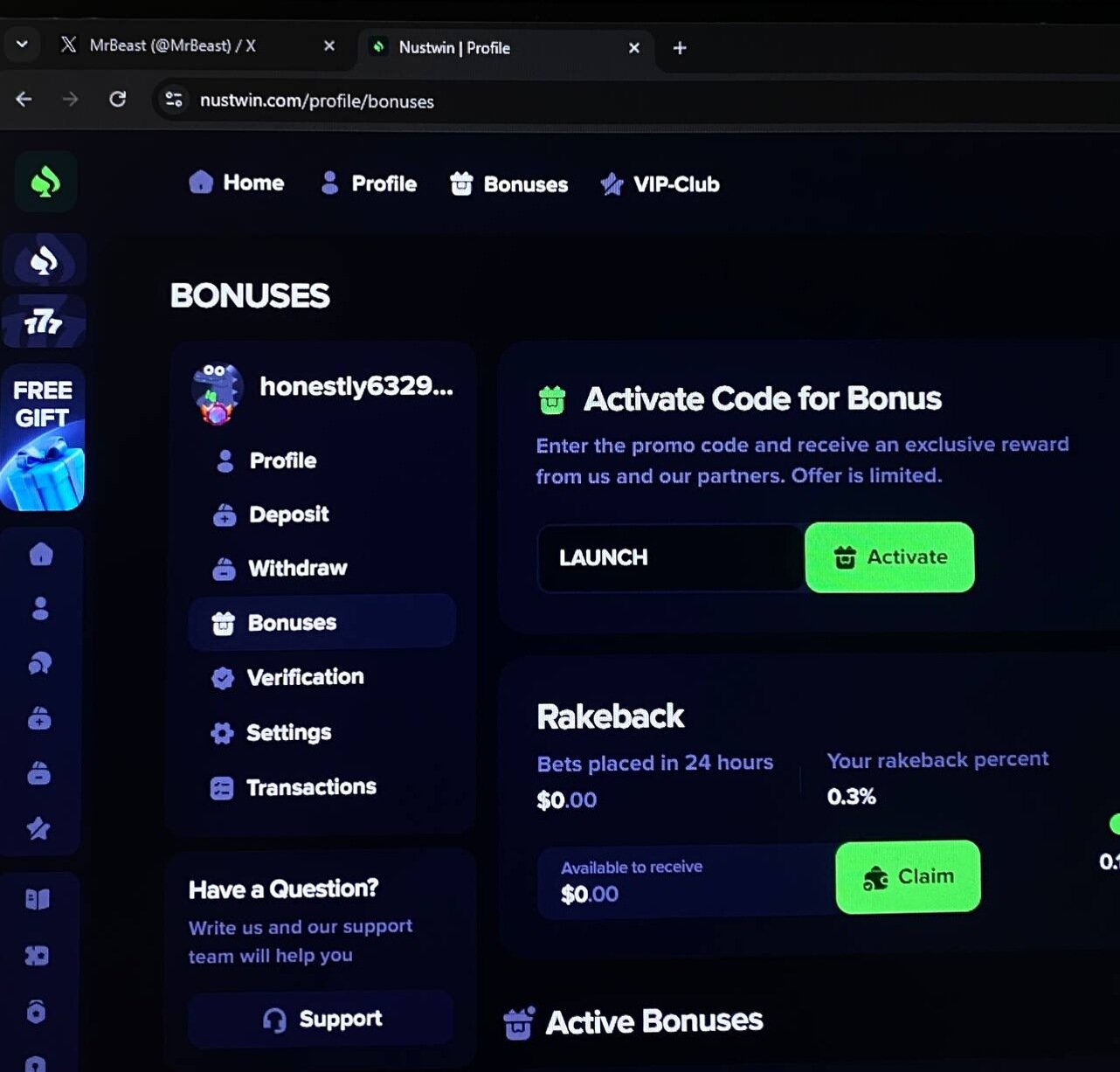Click the promo code field containing LAUNCH
Image resolution: width=1120 pixels, height=1072 pixels.
click(x=671, y=558)
